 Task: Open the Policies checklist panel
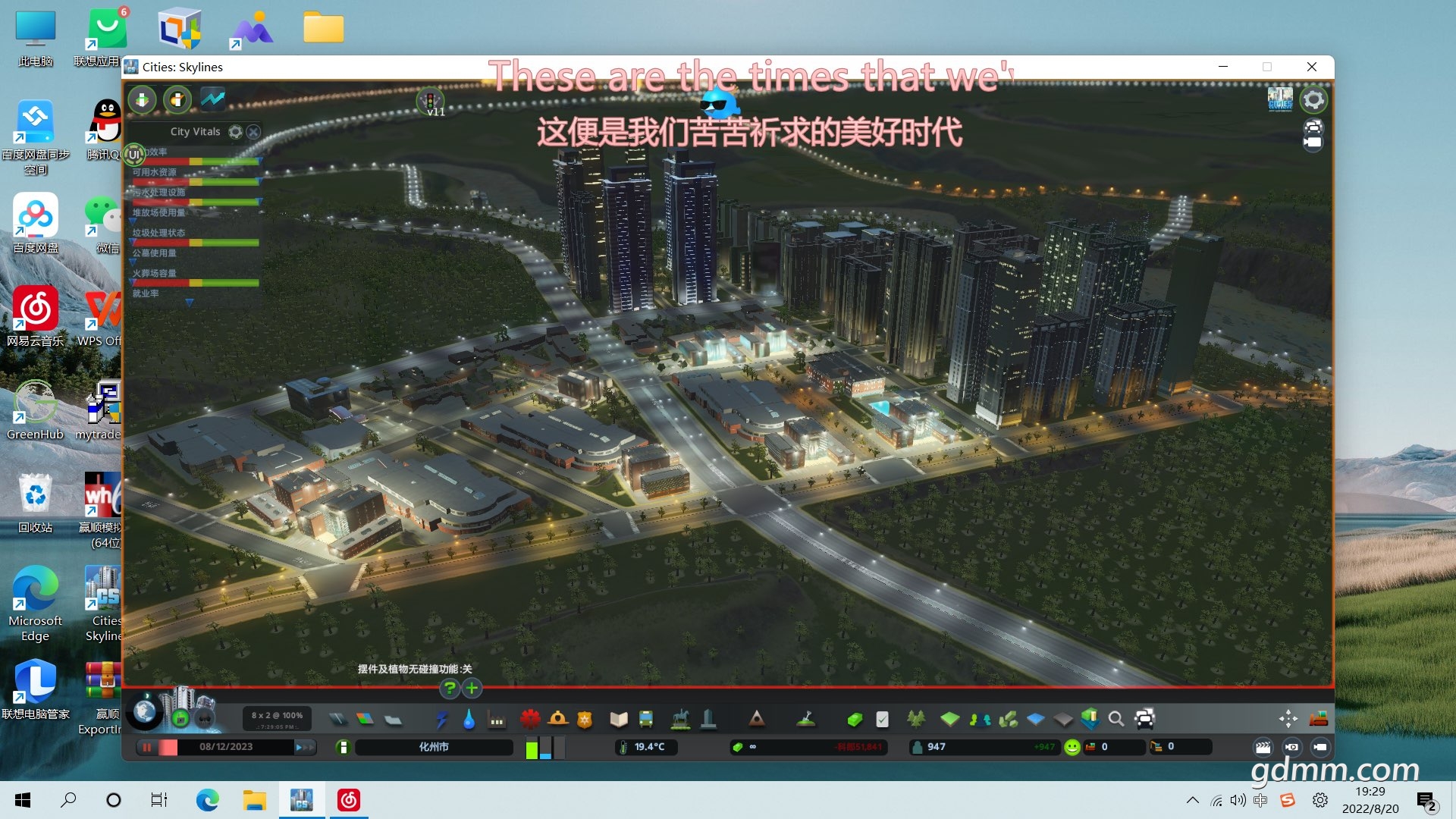882,719
